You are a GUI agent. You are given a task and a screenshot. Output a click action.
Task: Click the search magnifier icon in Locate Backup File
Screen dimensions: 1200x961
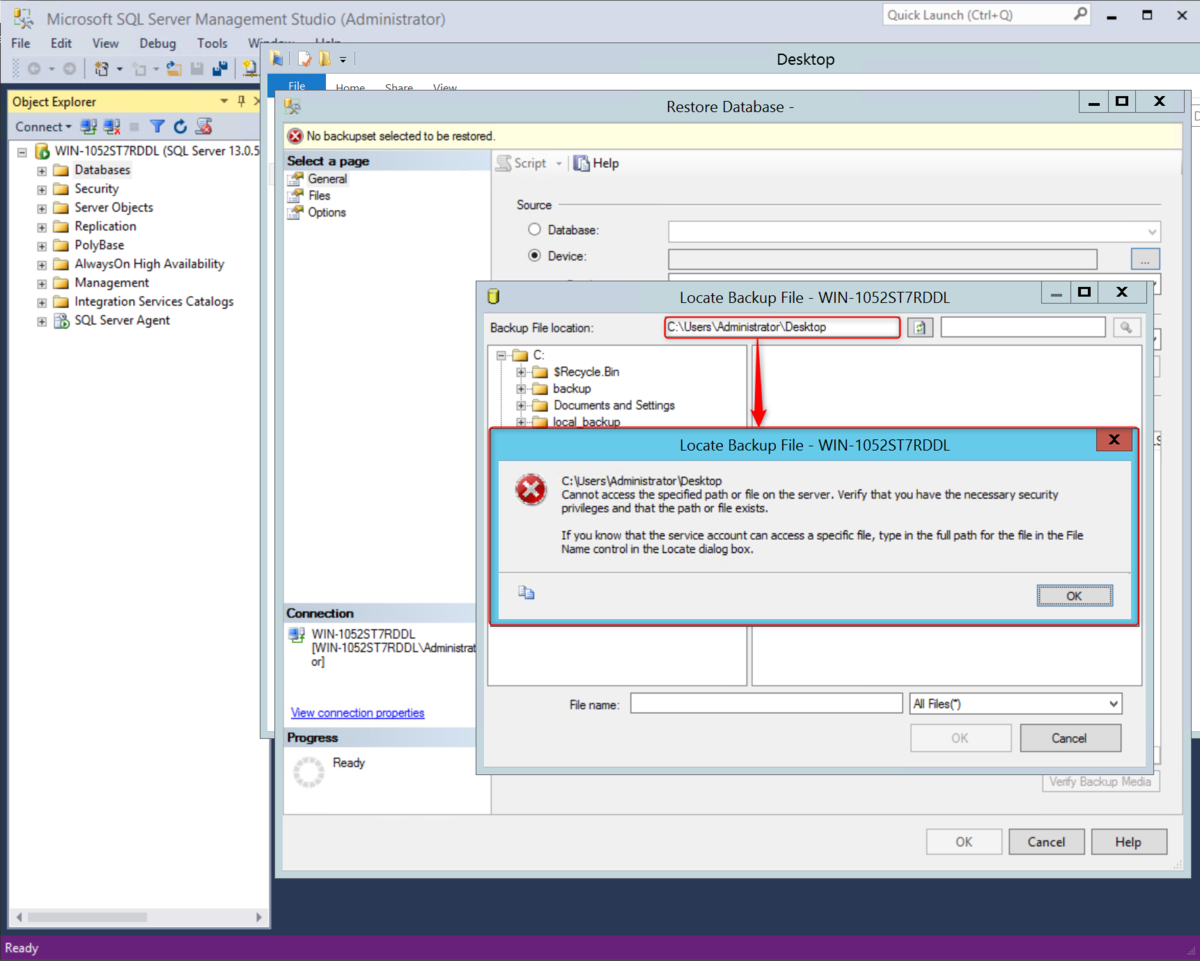coord(1126,327)
